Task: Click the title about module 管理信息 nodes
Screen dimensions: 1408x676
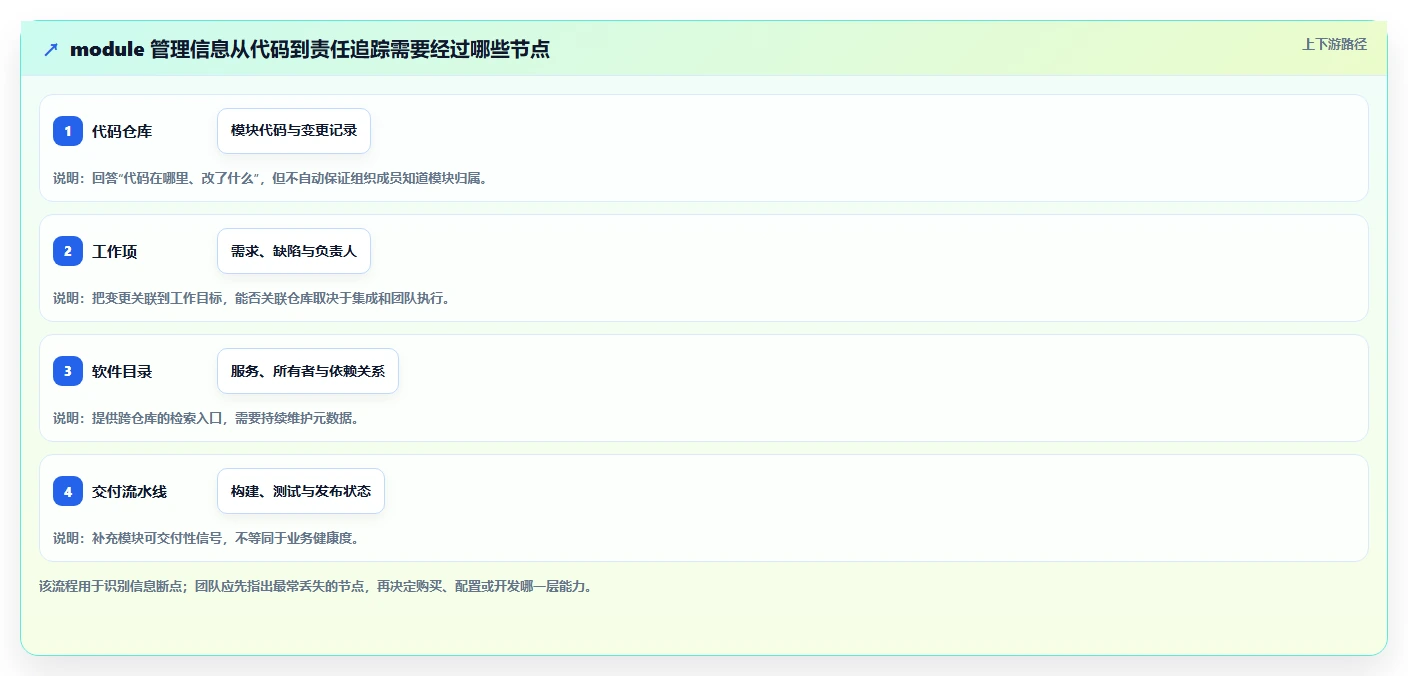Action: click(x=310, y=49)
